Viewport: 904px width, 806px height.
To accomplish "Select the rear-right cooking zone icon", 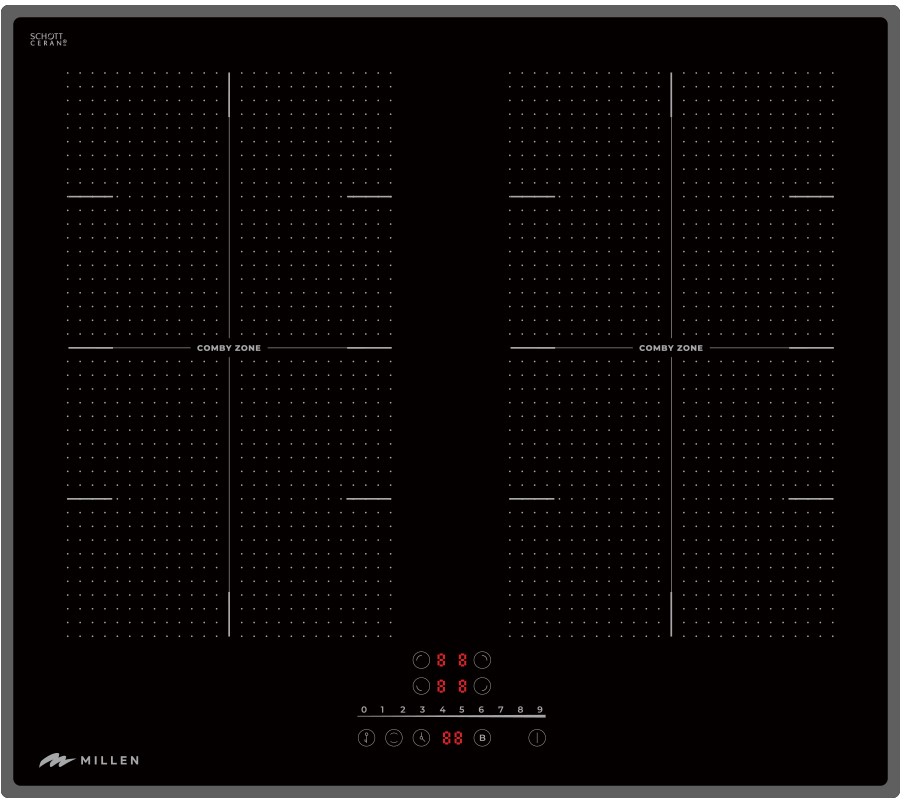I will pos(483,660).
